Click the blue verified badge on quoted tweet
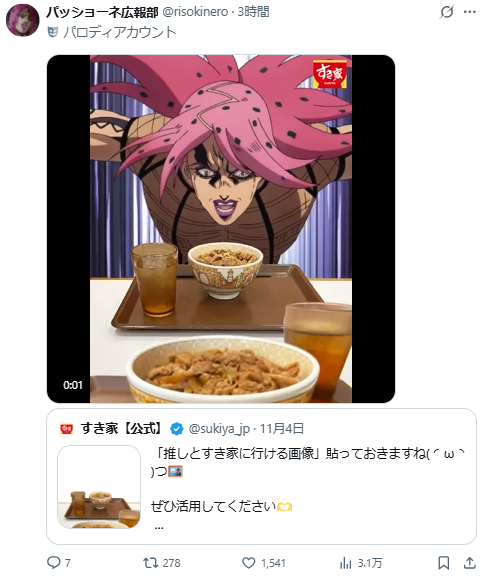484x576 pixels. tap(177, 429)
